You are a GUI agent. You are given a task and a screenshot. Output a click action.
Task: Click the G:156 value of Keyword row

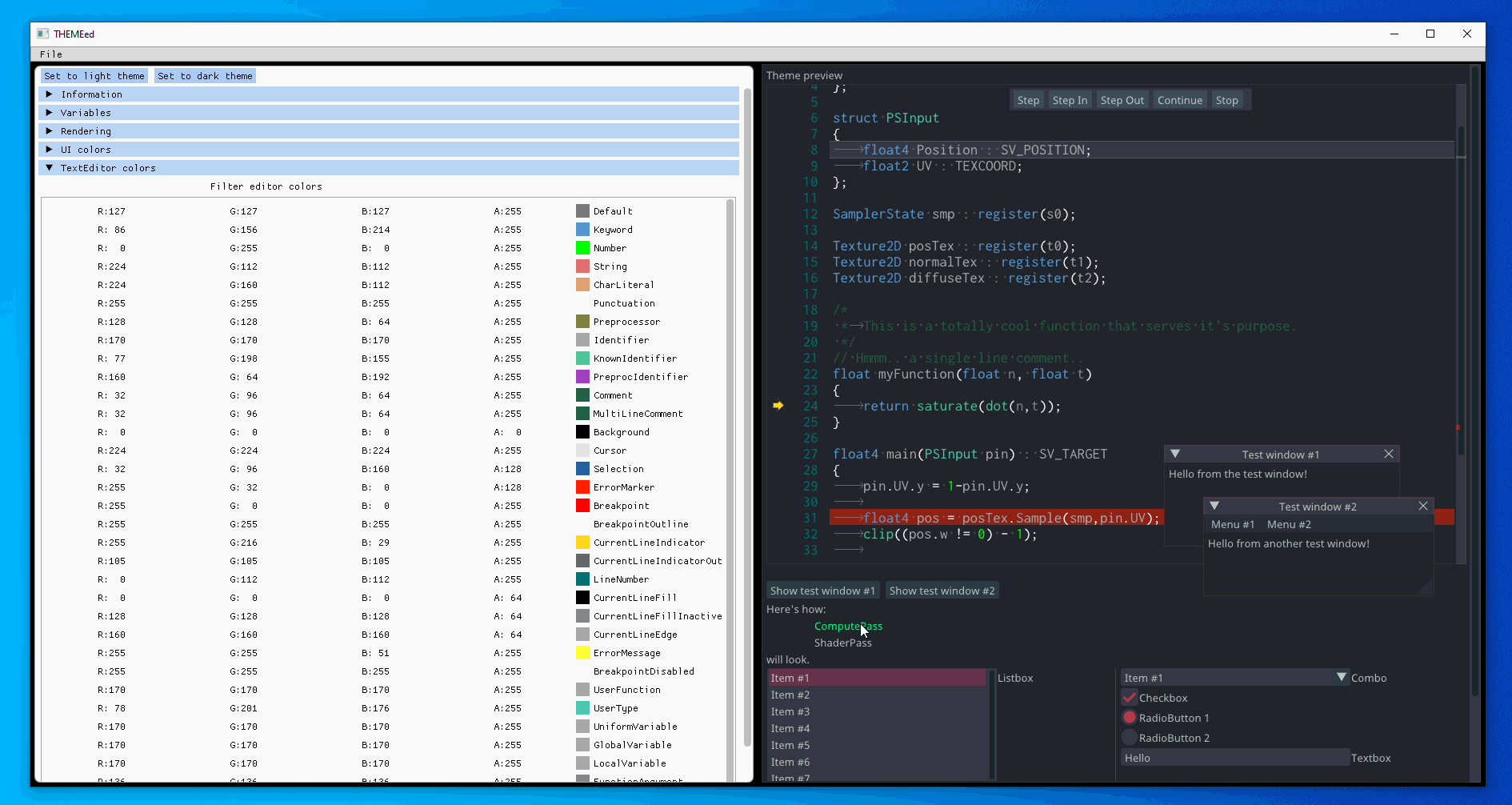243,230
